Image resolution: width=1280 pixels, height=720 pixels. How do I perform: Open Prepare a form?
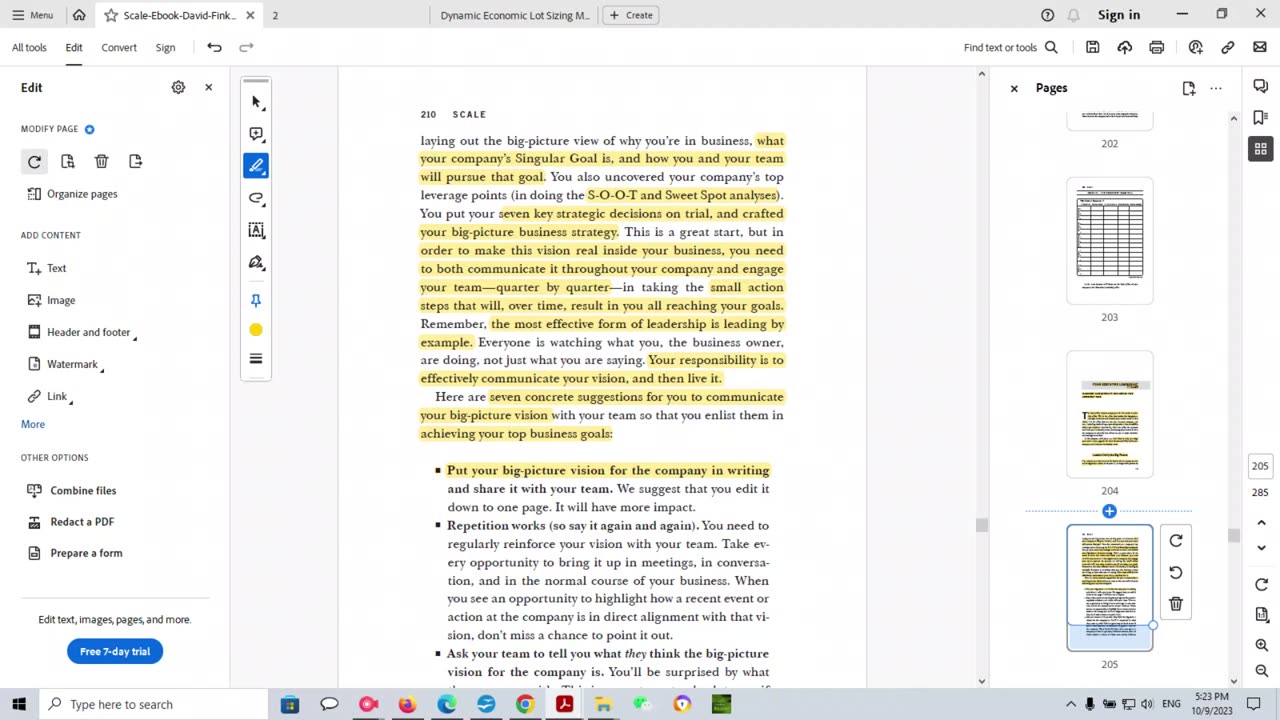coord(74,553)
